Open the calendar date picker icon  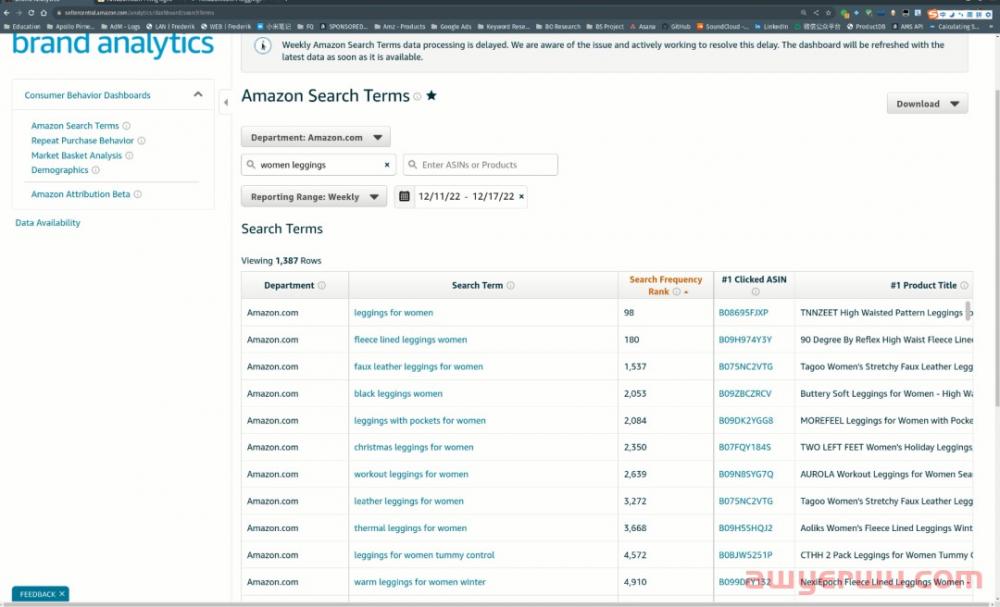point(404,196)
